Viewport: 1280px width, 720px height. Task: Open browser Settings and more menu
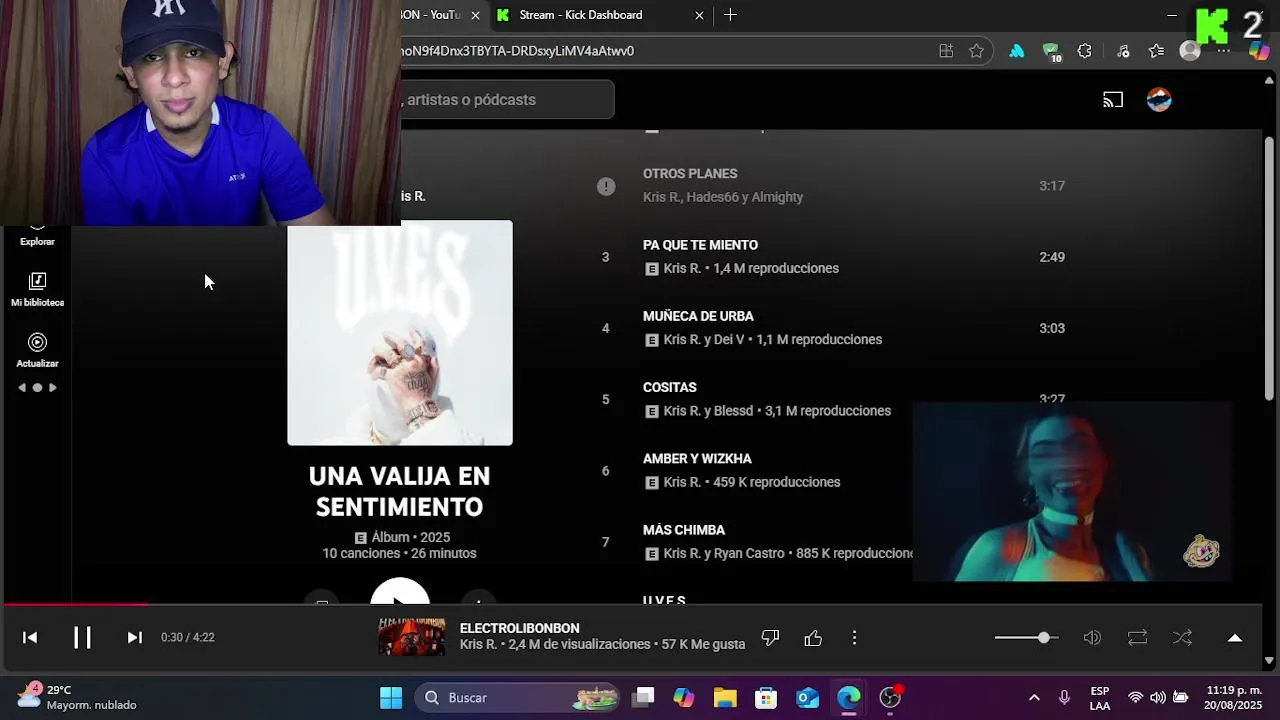(1223, 51)
